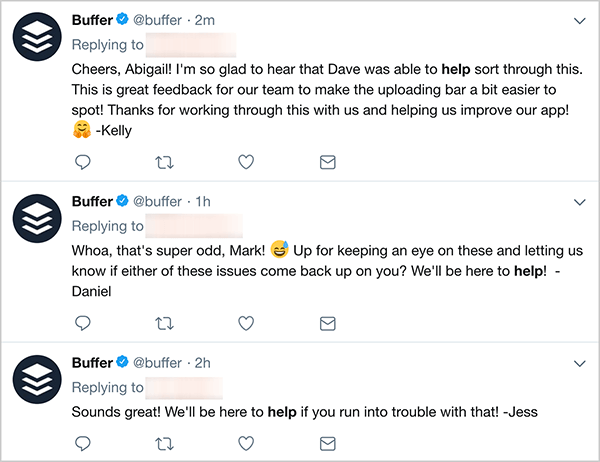This screenshot has height=462, width=600.
Task: Reply to Kelly's tweet with the comment icon
Action: [83, 162]
